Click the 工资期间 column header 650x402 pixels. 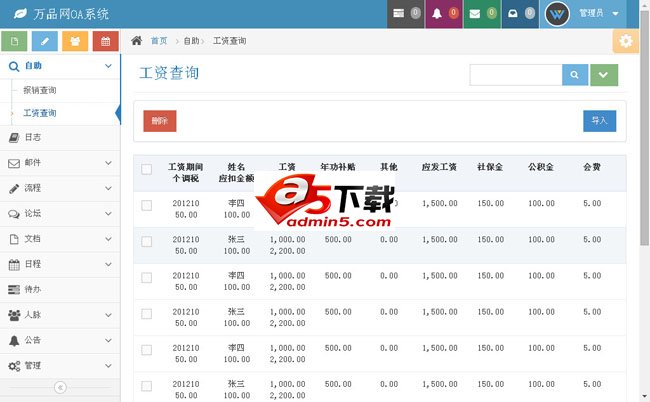click(x=185, y=167)
